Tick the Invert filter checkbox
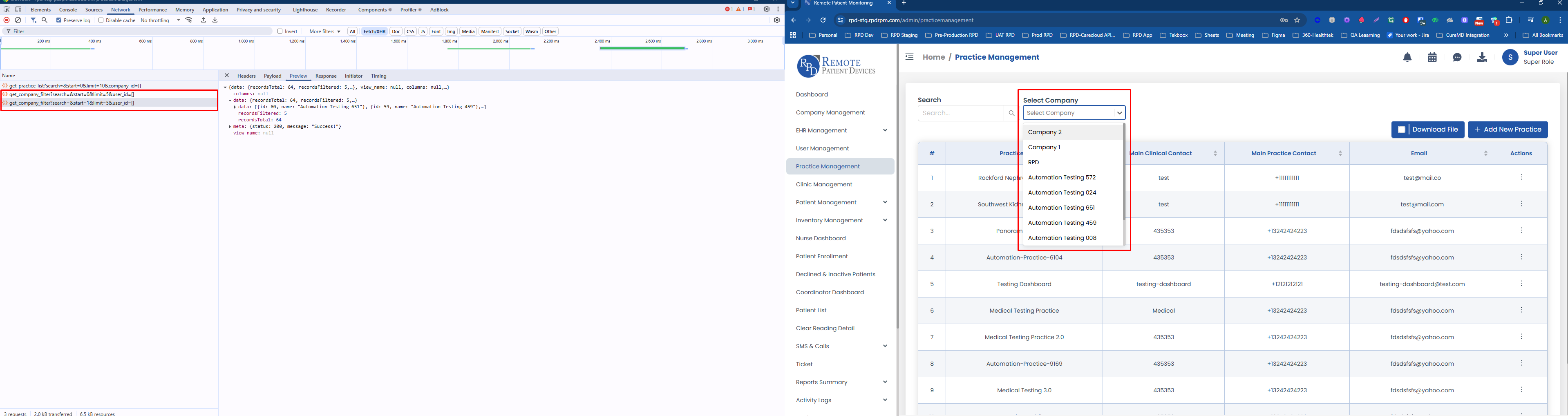Viewport: 1568px width, 416px height. pos(280,31)
